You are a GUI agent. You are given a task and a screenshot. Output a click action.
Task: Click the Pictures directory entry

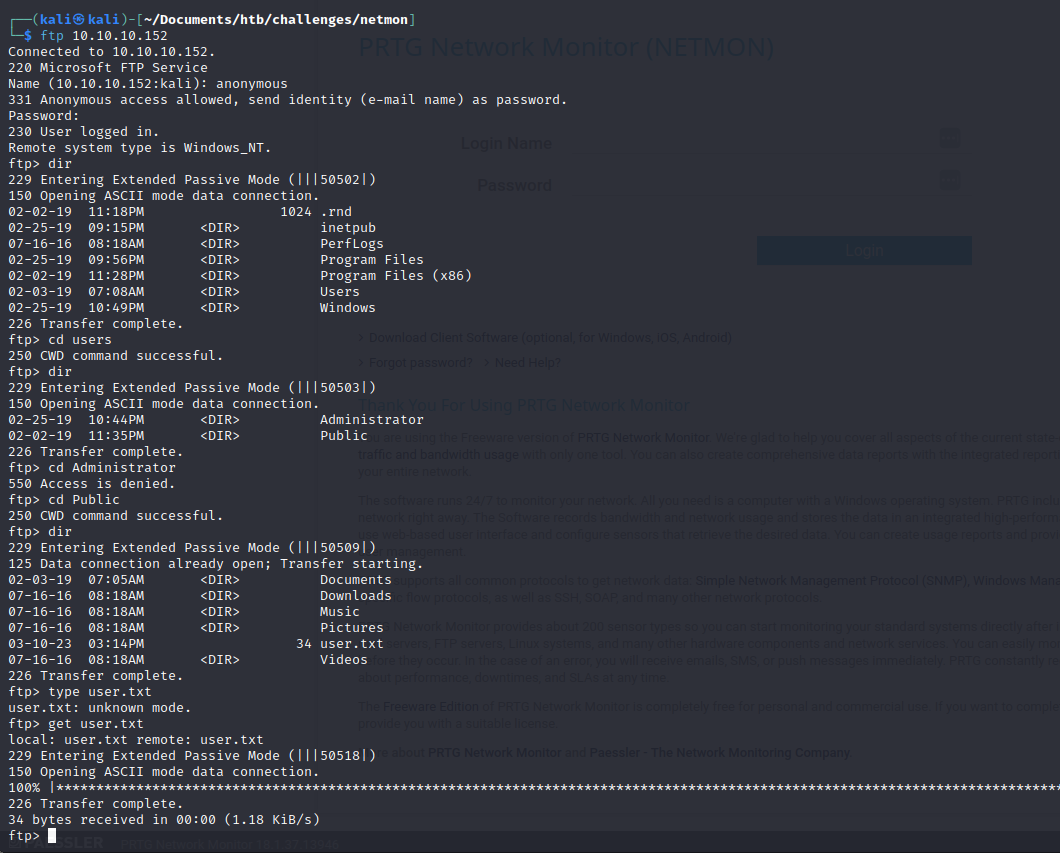tap(352, 627)
